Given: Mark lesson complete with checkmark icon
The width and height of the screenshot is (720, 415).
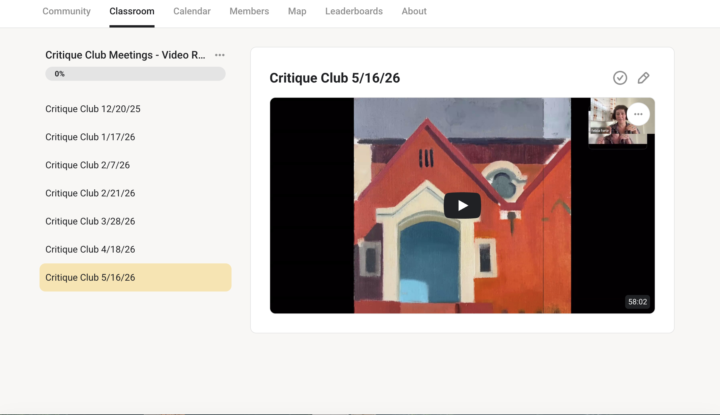Looking at the screenshot, I should point(620,78).
